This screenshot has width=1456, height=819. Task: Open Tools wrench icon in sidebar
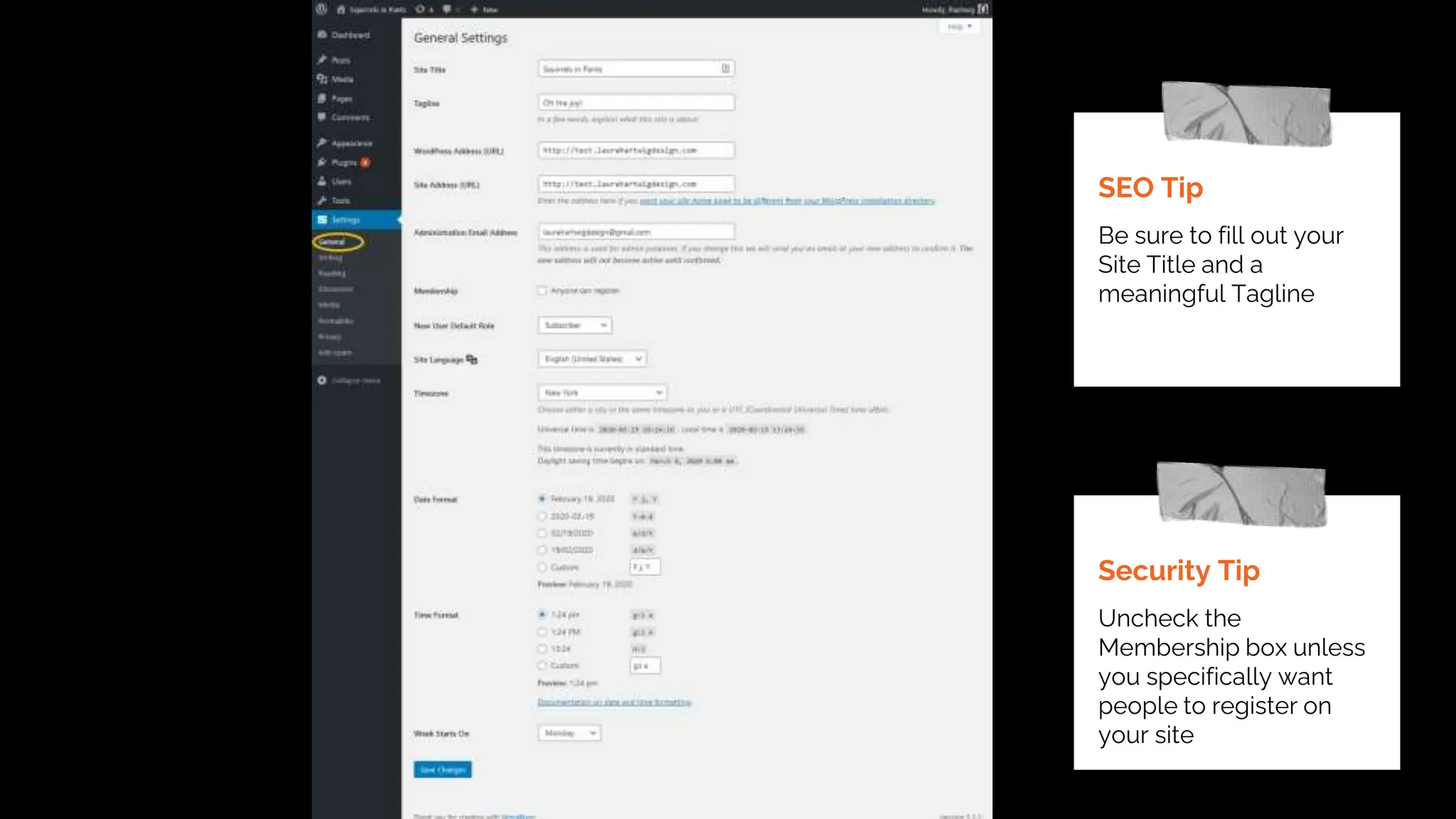tap(322, 200)
